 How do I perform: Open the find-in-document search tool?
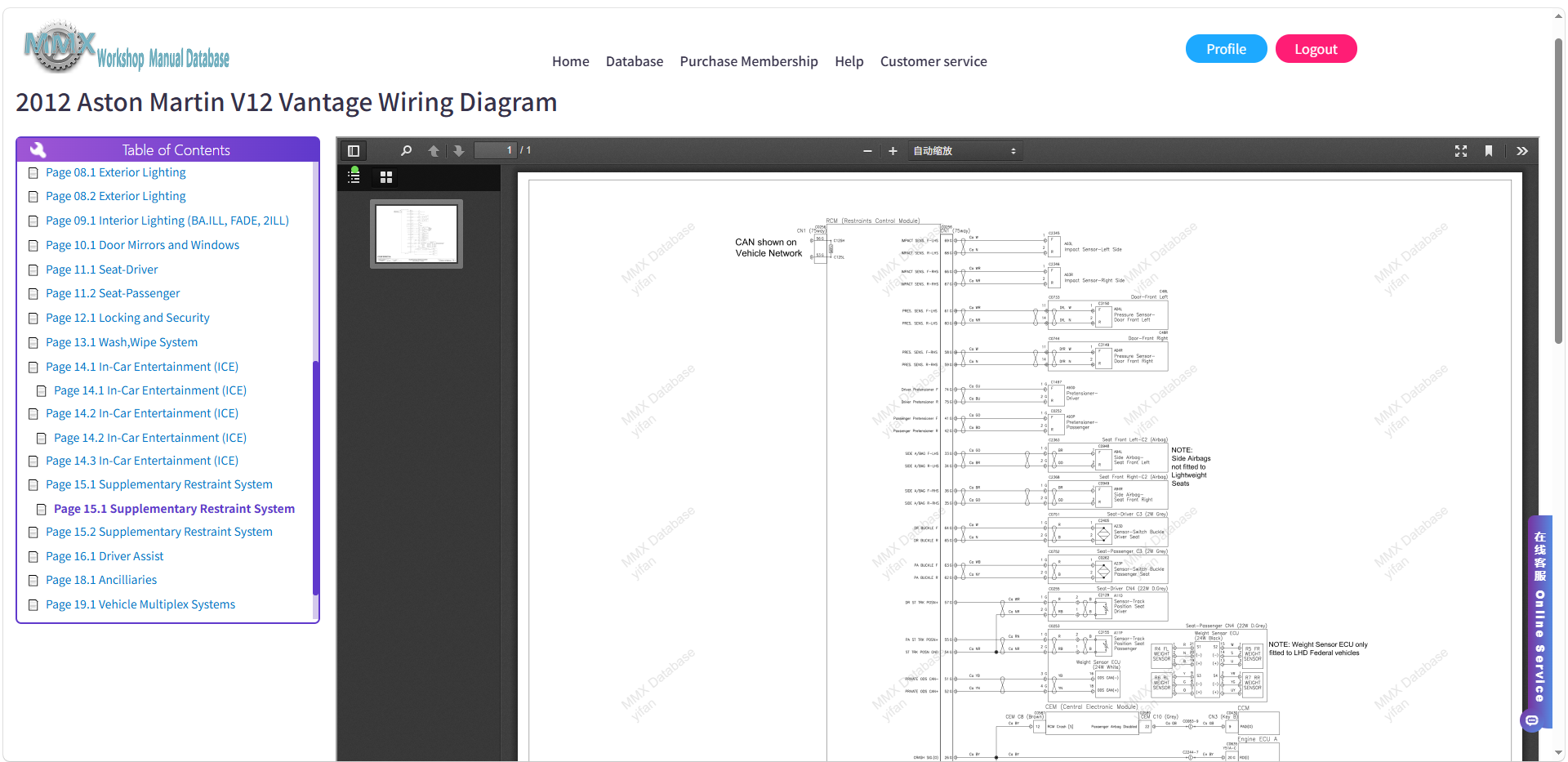click(x=406, y=151)
